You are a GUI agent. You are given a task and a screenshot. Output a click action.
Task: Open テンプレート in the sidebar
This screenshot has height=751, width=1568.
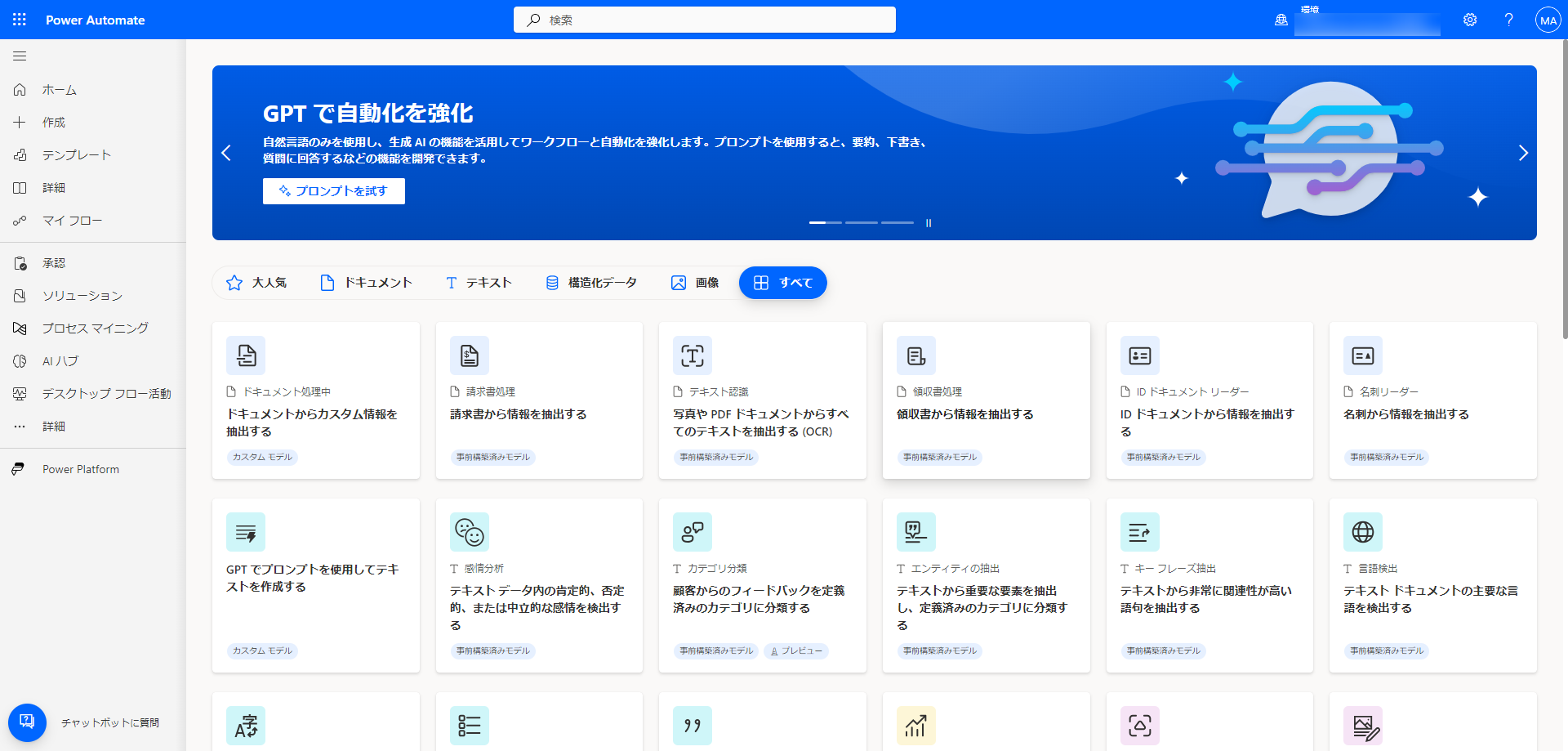tap(93, 155)
